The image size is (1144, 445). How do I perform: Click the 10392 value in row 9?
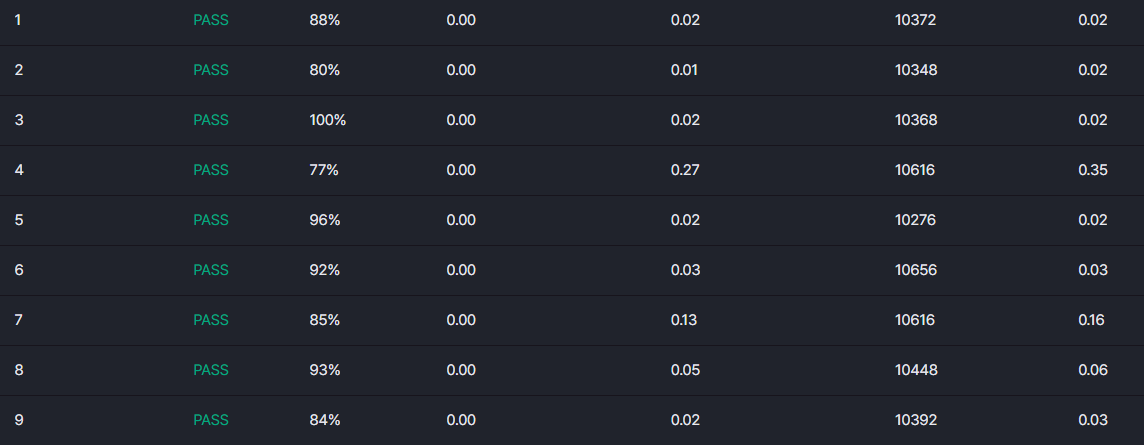coord(916,420)
